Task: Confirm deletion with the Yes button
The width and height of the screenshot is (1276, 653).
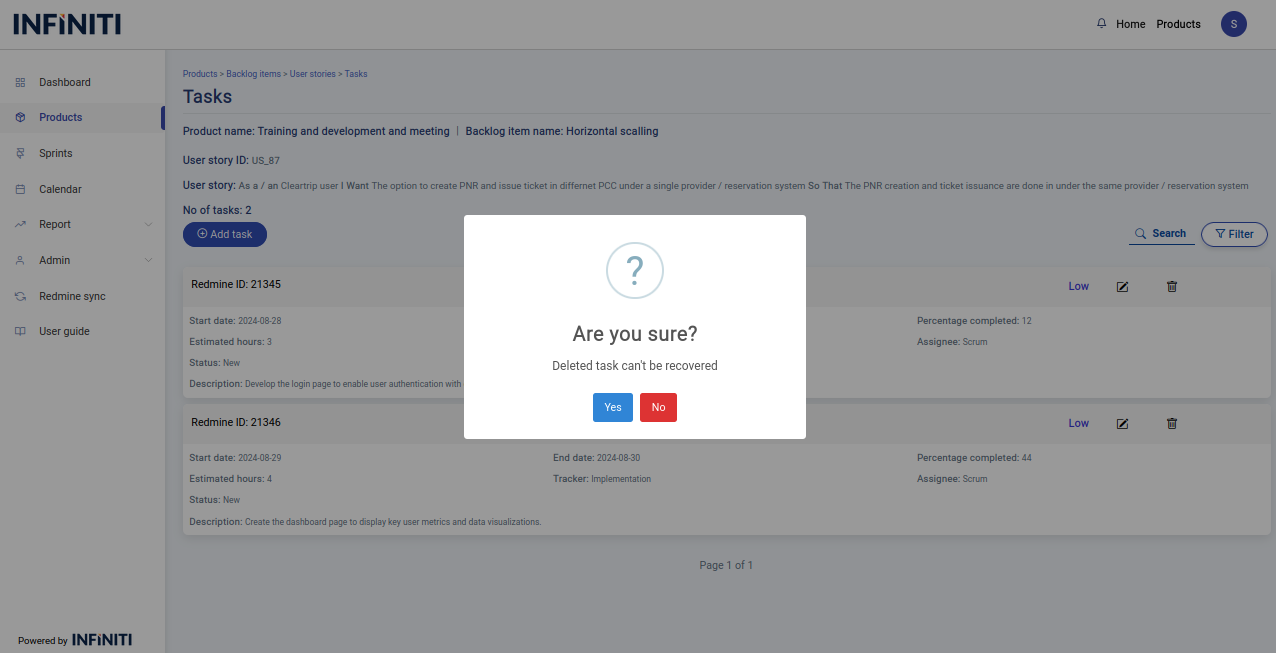Action: [x=612, y=407]
